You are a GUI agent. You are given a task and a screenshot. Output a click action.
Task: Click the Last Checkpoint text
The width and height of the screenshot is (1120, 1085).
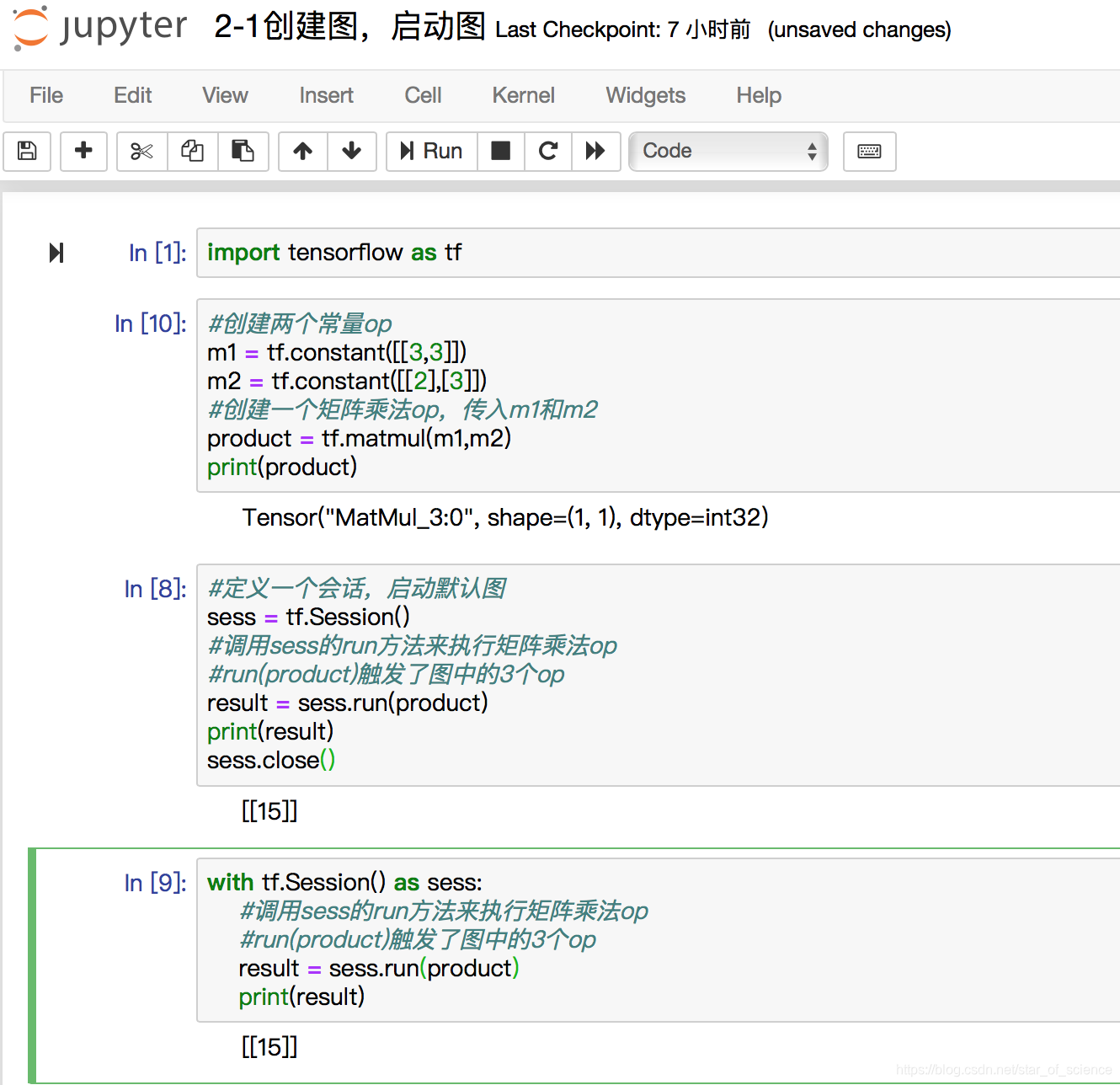point(623,29)
